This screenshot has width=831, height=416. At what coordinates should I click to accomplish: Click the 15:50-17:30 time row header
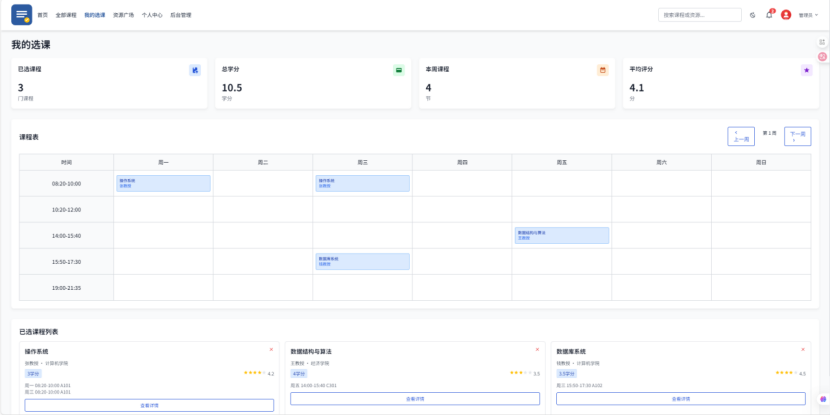click(x=66, y=262)
